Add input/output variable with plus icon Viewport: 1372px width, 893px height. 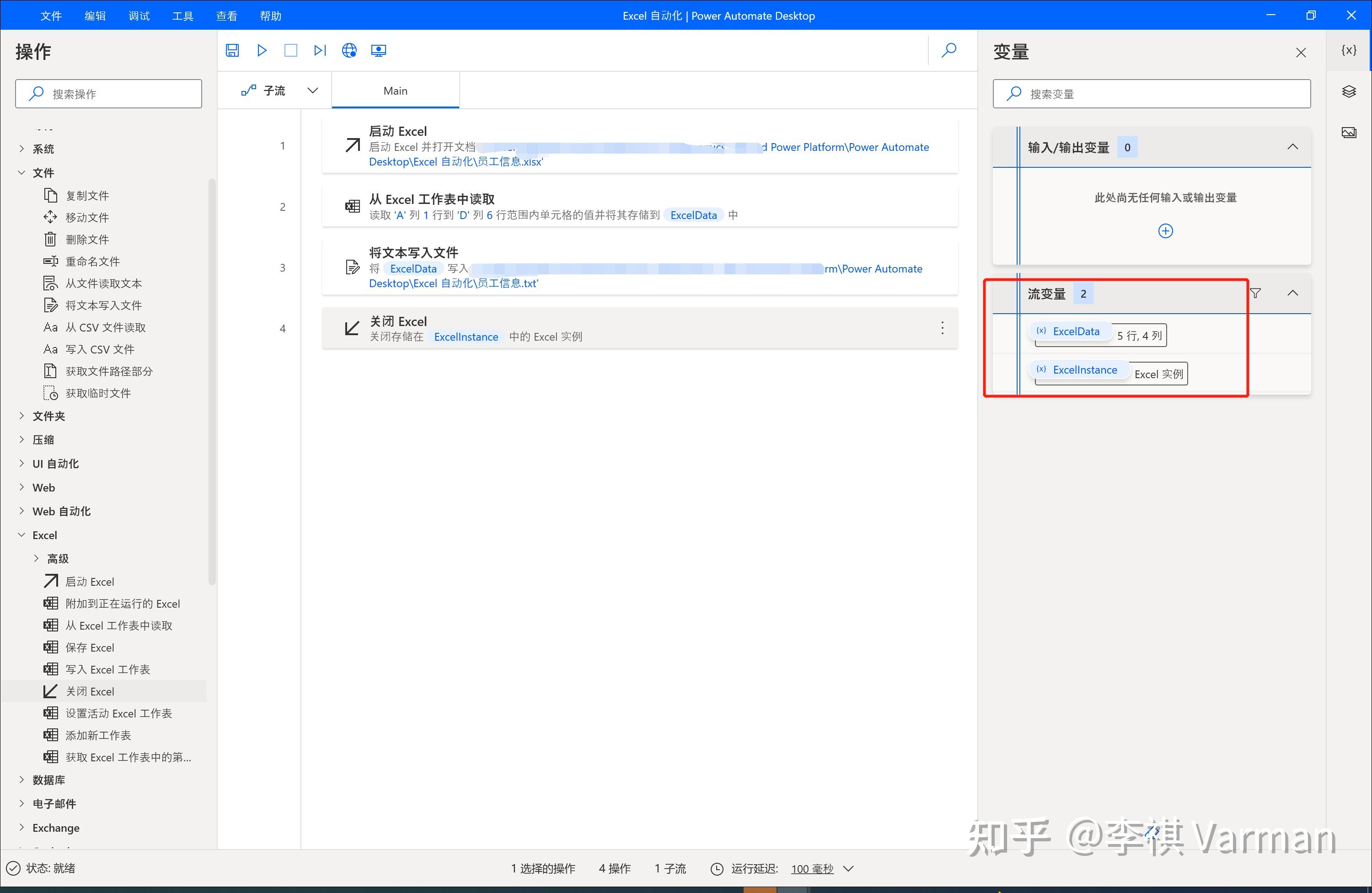coord(1166,230)
